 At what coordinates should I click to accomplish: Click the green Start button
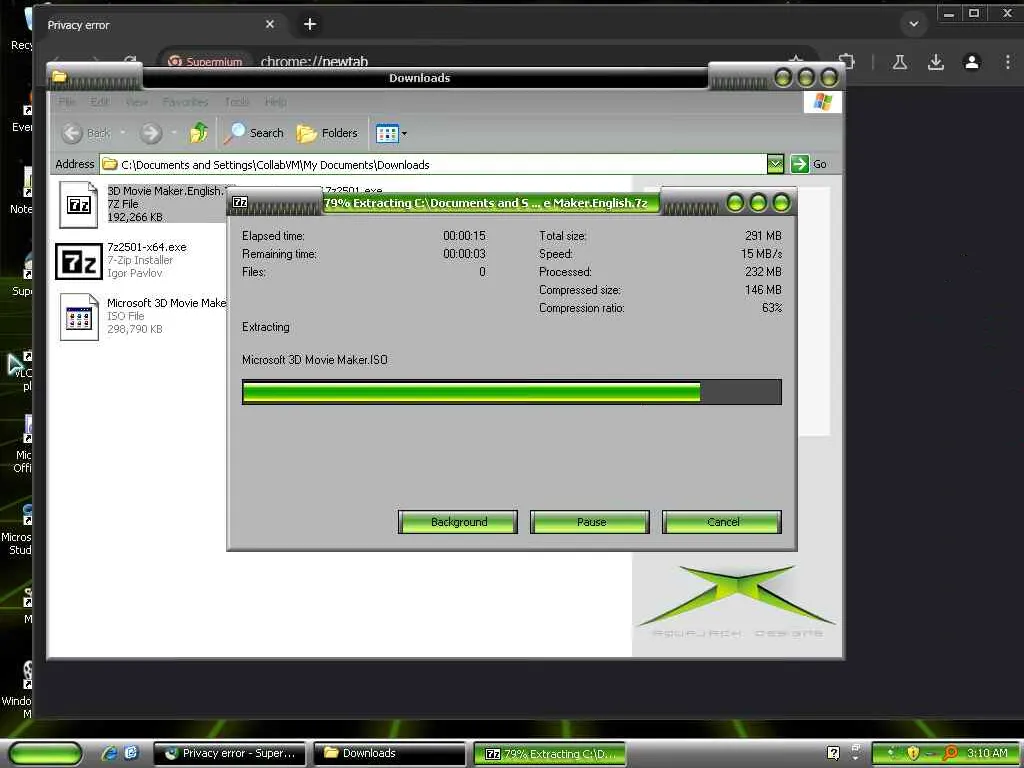(45, 754)
